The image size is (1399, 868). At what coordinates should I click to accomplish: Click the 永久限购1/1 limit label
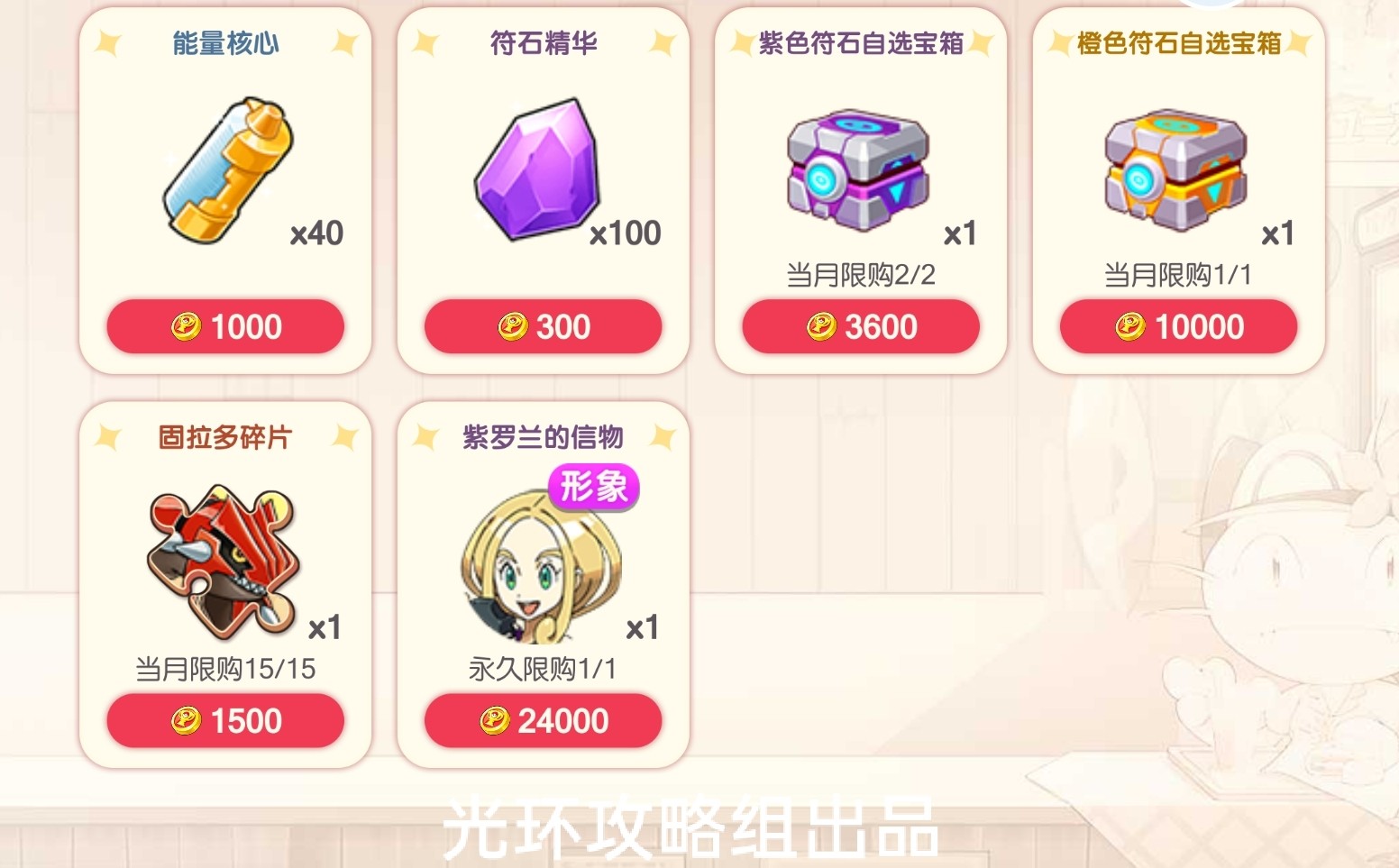pyautogui.click(x=543, y=669)
